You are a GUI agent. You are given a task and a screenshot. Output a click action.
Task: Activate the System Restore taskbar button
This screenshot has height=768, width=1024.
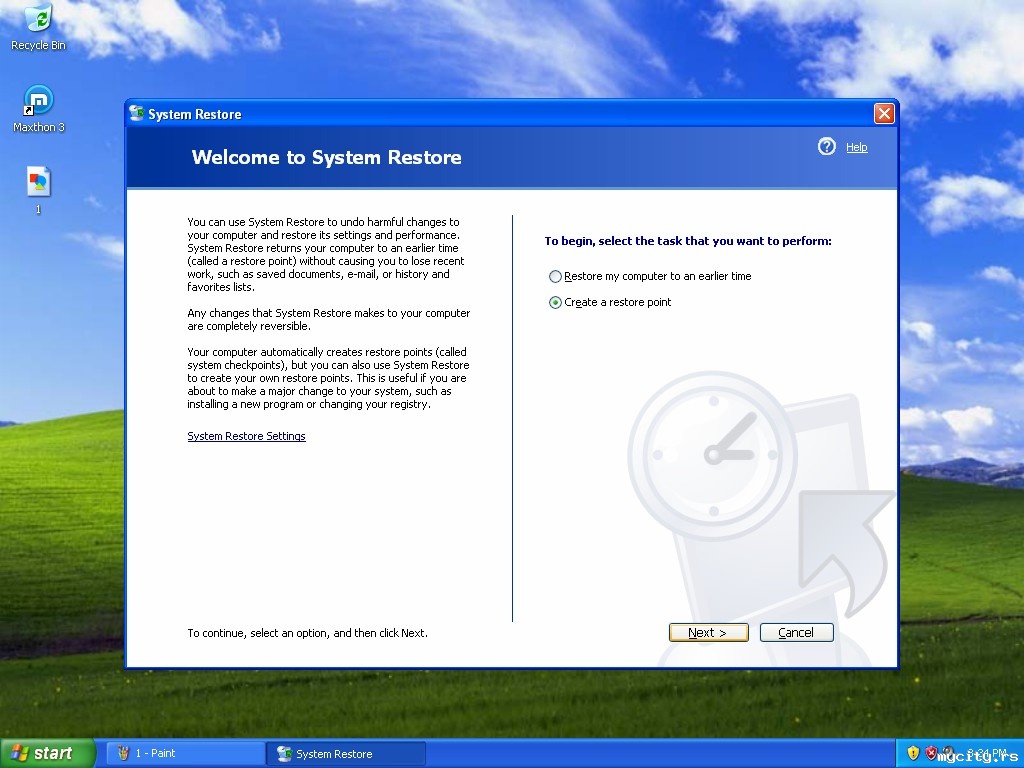click(x=346, y=753)
